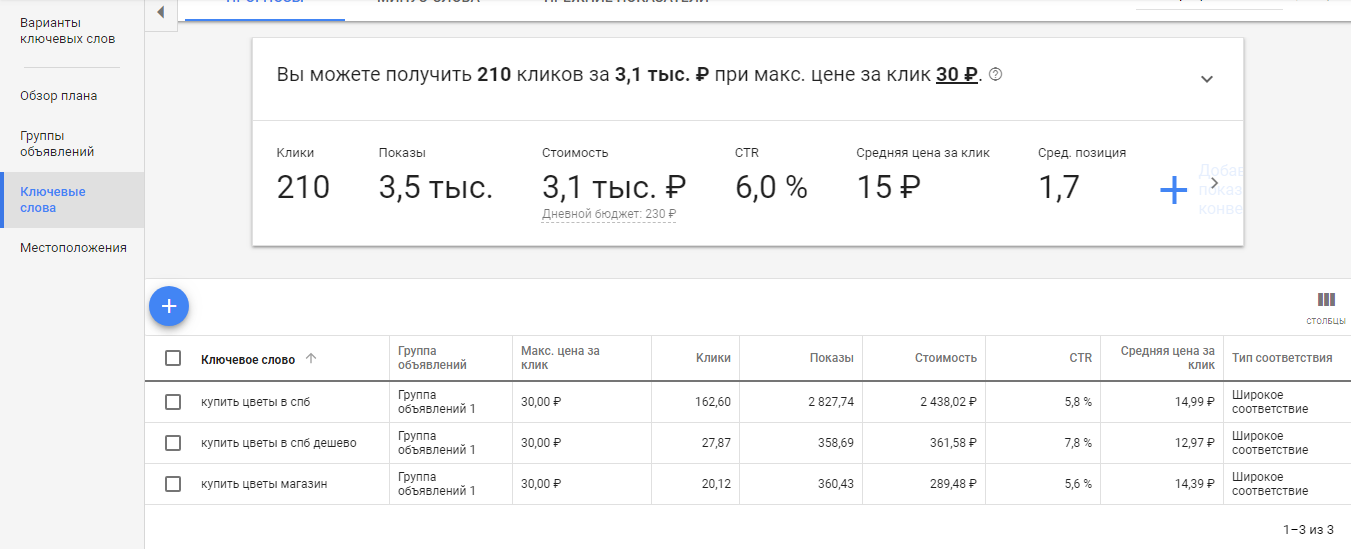Click the help question mark icon after 30 ₽
Viewport: 1351px width, 549px height.
coord(995,75)
